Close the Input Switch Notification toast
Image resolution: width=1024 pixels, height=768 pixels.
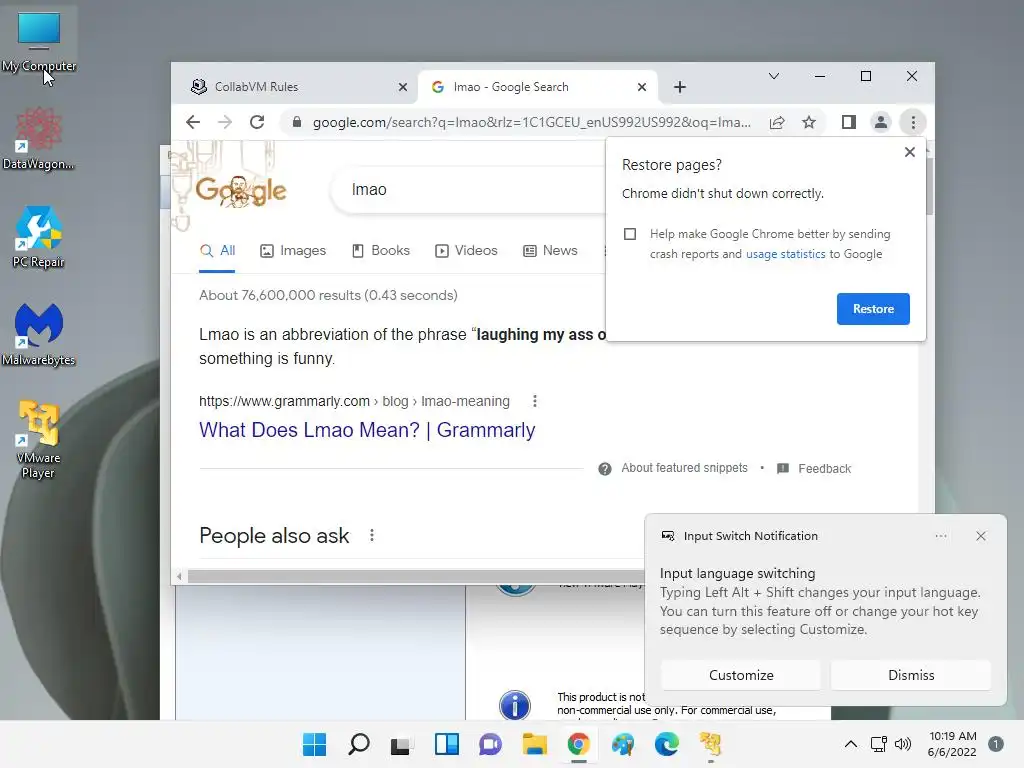(981, 536)
